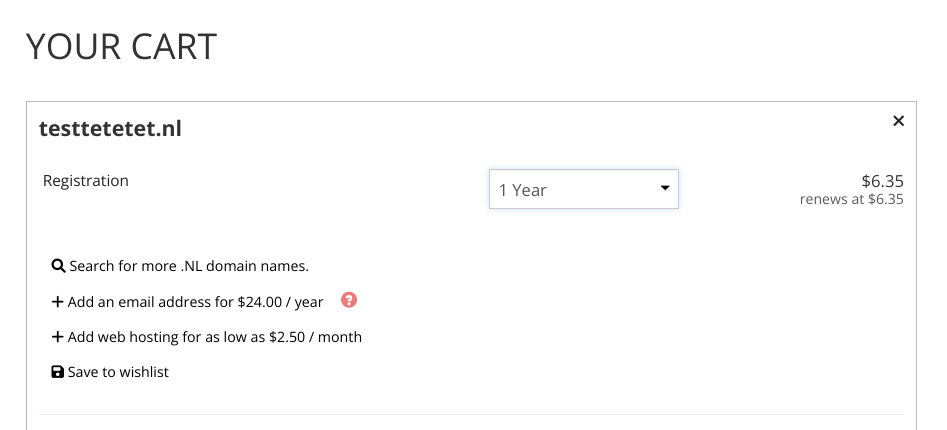Click the plus icon beside email address offer
Image resolution: width=947 pixels, height=430 pixels.
pos(57,301)
